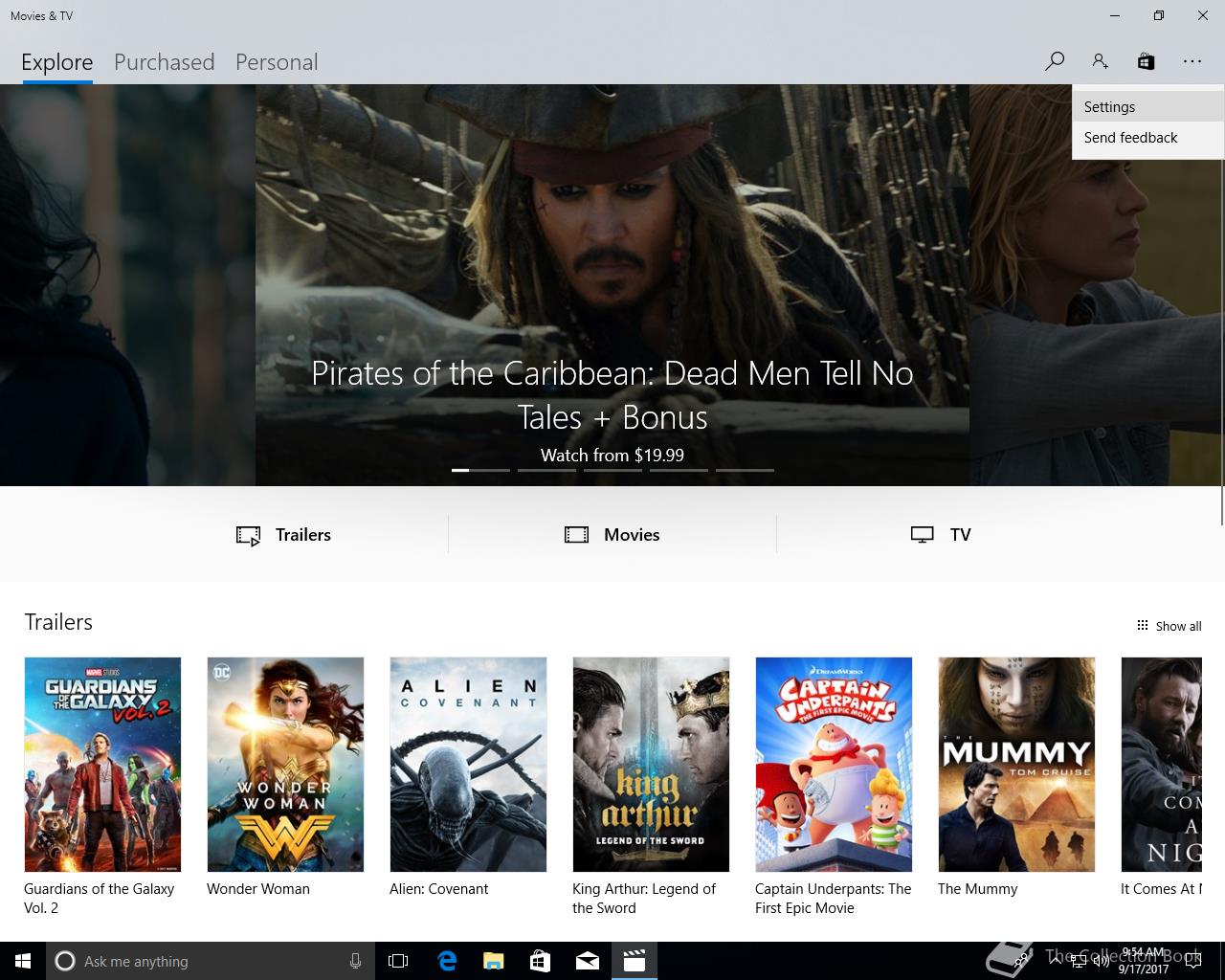The width and height of the screenshot is (1225, 980).
Task: Click the Pirates of the Caribbean banner title
Action: click(x=612, y=394)
